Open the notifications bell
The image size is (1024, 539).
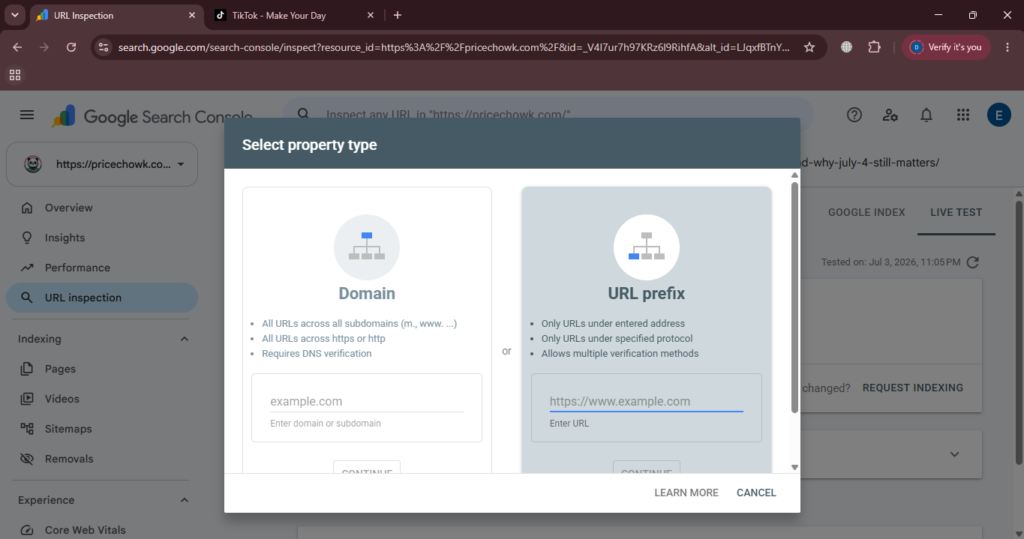pos(926,115)
